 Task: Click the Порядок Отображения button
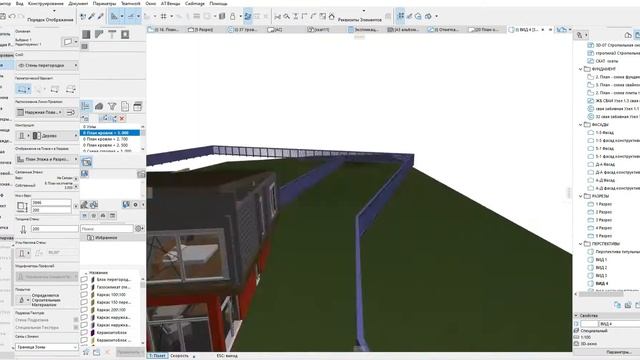tap(51, 19)
